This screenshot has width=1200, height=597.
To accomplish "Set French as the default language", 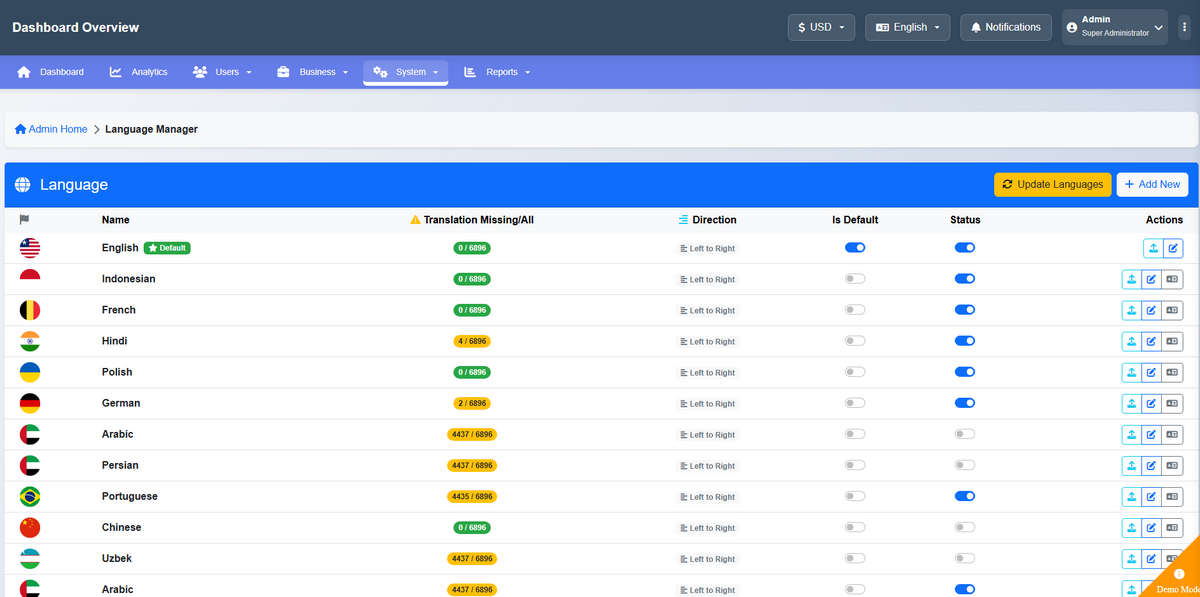I will (855, 310).
